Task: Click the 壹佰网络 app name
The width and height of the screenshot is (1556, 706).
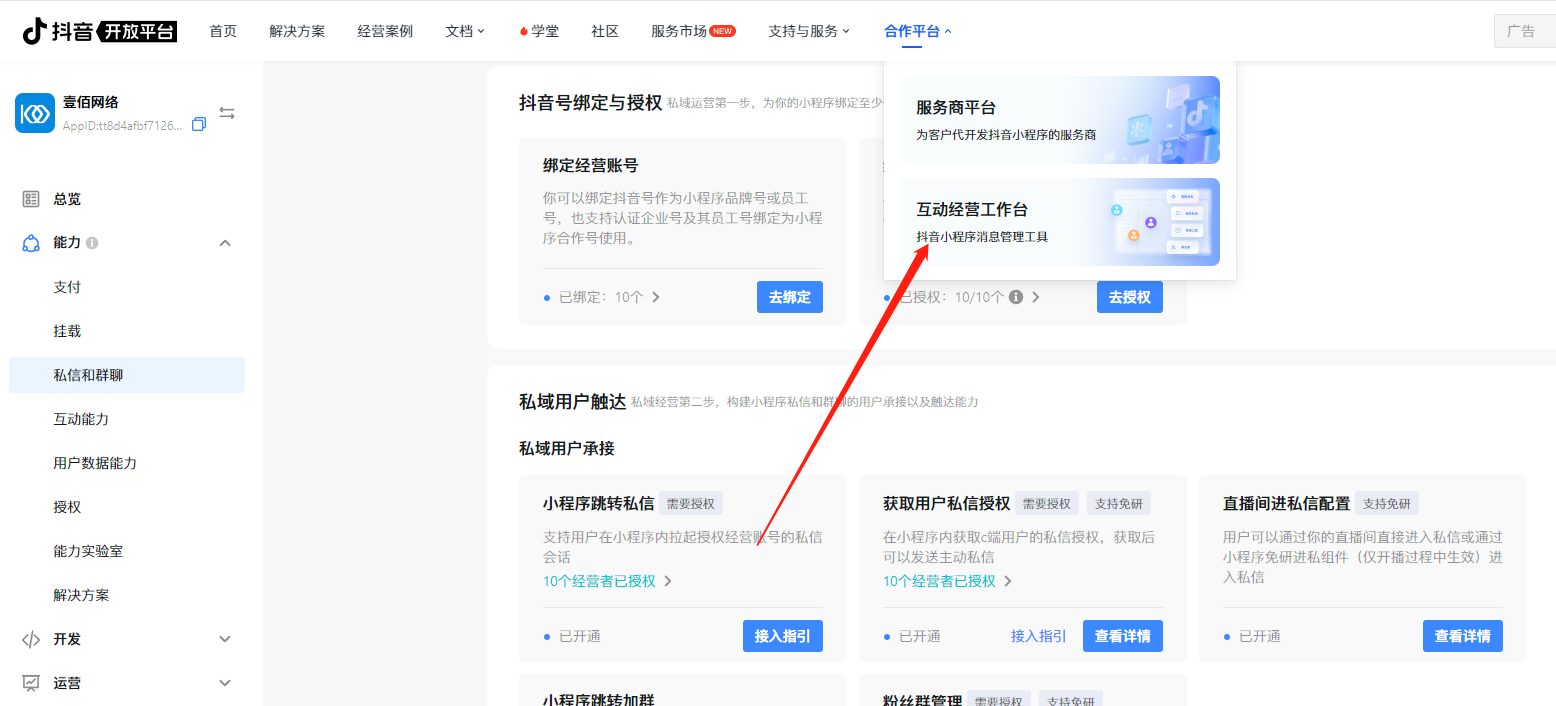Action: [x=91, y=102]
